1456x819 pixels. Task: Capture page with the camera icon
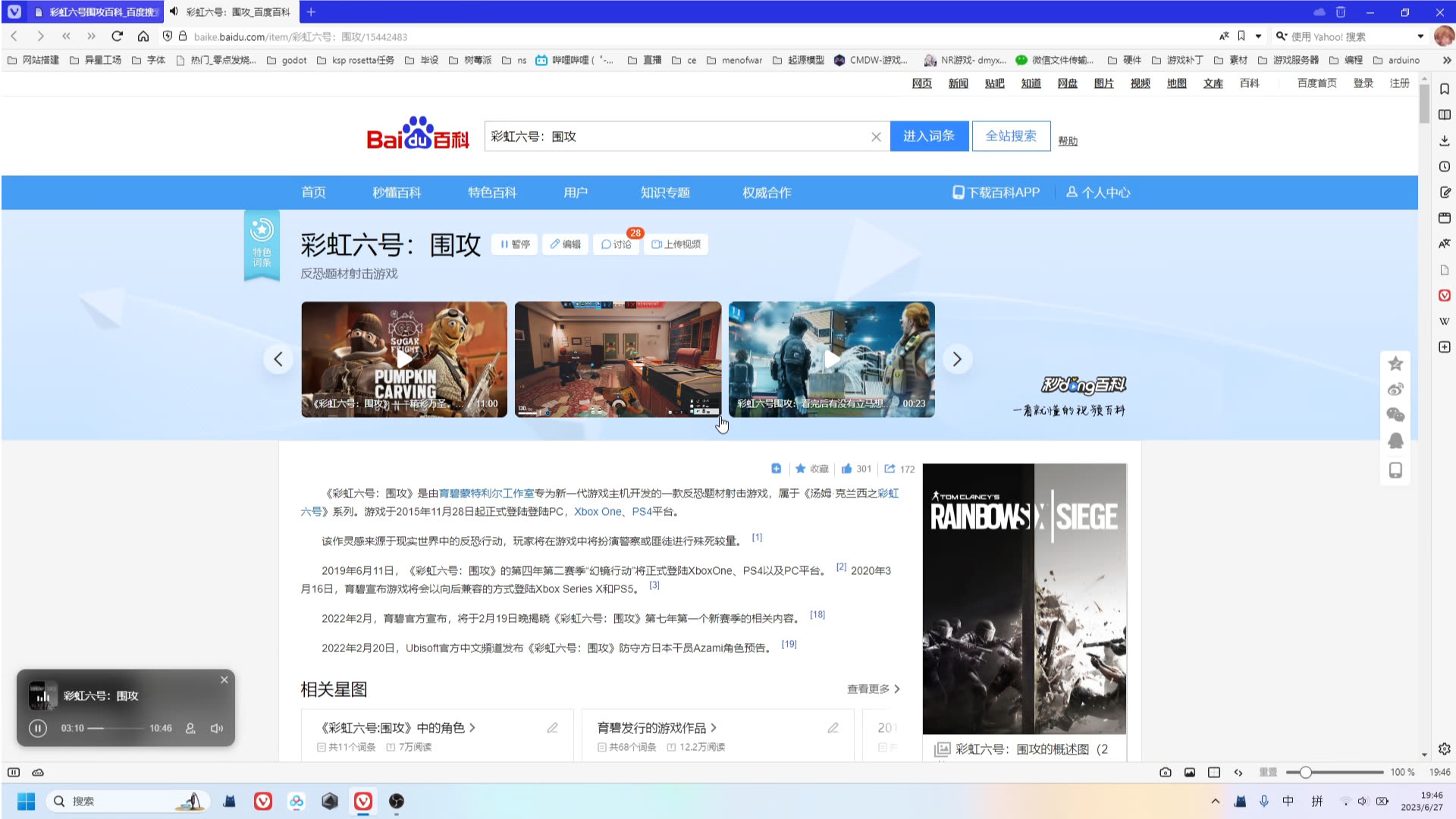1166,772
